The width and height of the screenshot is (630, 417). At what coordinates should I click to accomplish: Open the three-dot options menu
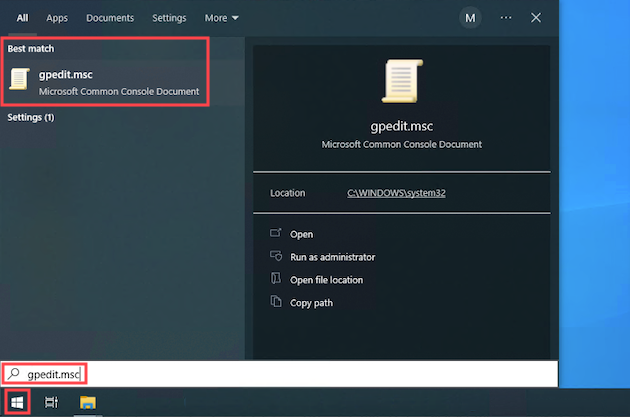pyautogui.click(x=506, y=18)
